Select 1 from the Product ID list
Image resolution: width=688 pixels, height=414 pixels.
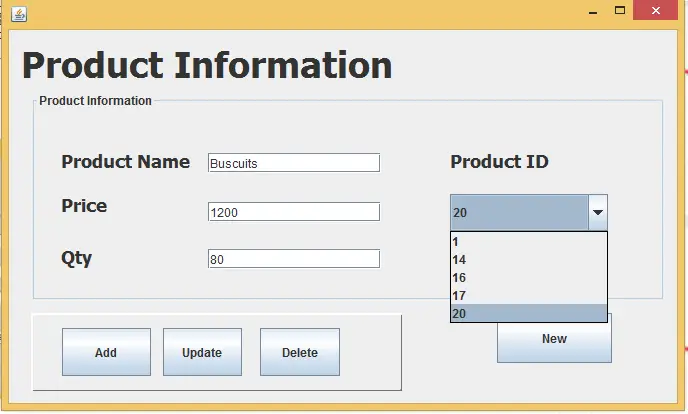click(x=529, y=242)
